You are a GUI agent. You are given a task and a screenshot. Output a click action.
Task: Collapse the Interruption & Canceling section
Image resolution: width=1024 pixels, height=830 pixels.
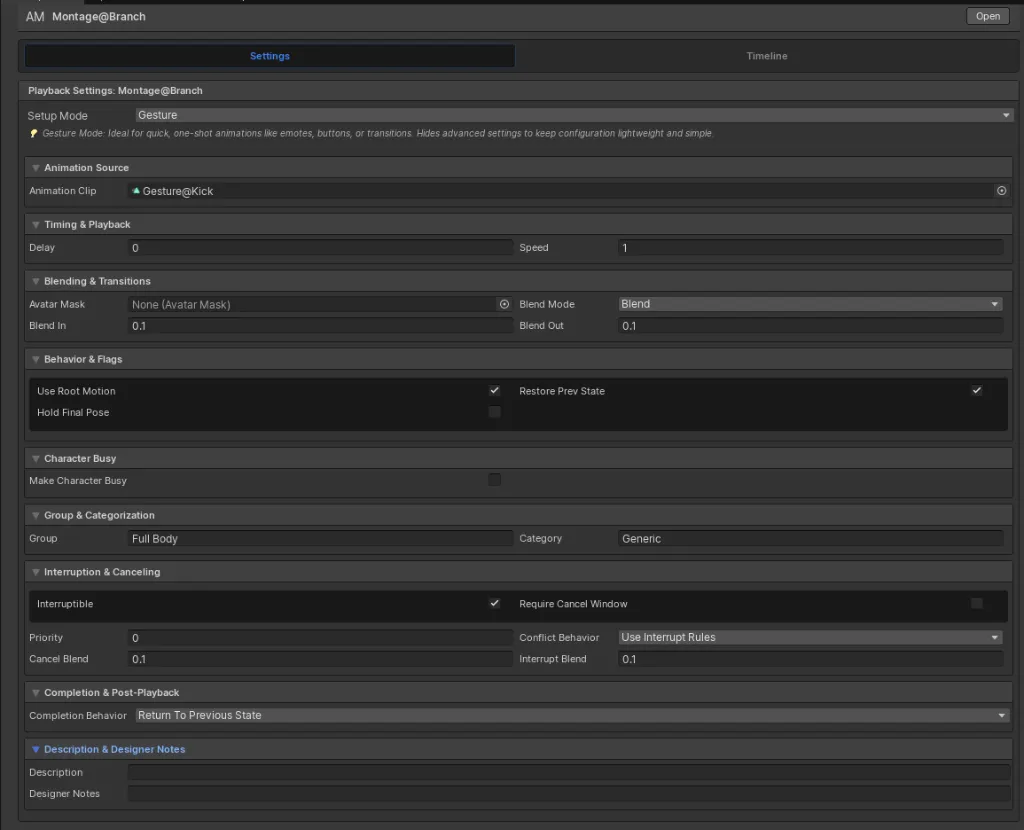(36, 573)
